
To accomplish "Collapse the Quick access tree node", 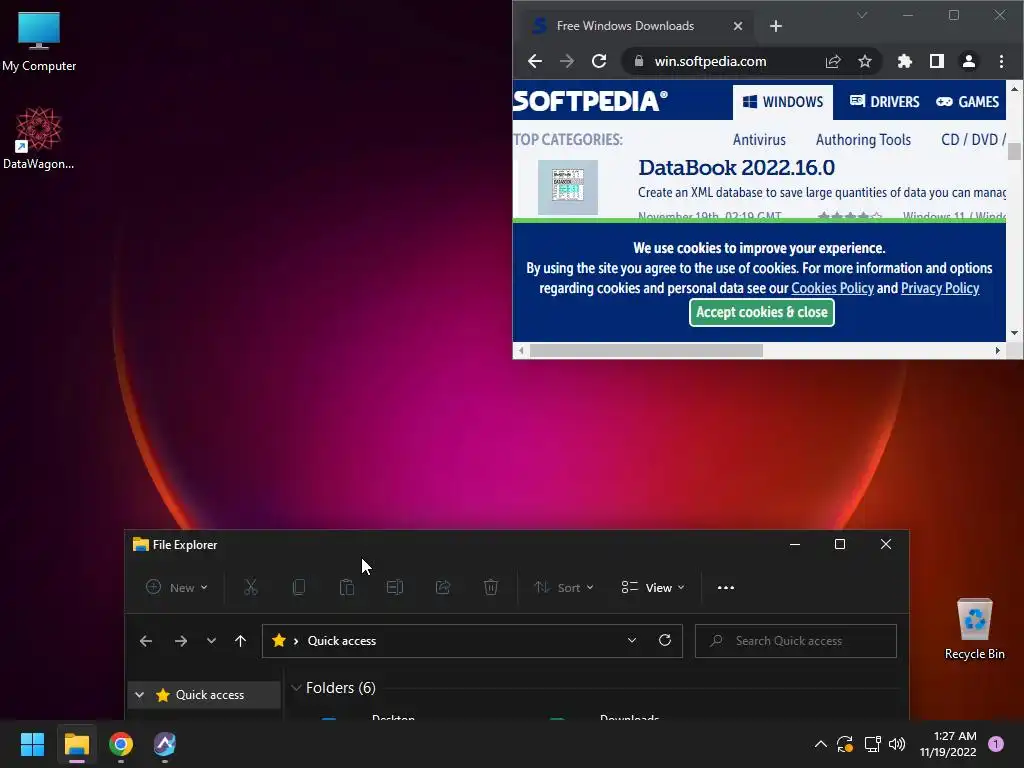I will pos(139,695).
